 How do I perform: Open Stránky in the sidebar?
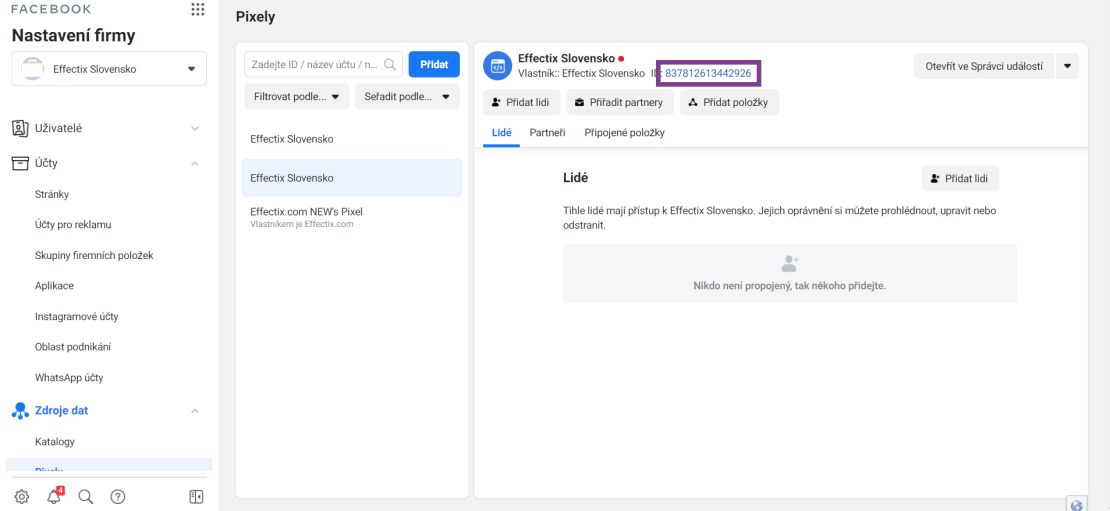coord(52,194)
